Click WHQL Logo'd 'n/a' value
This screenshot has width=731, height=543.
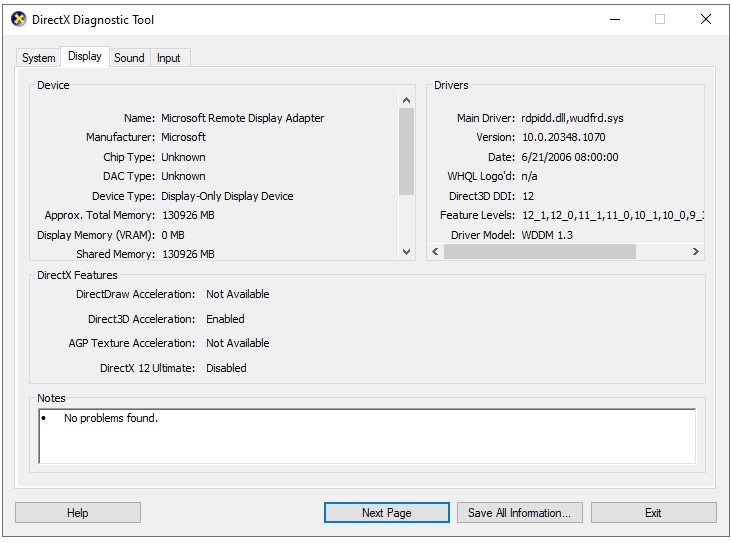pos(529,176)
